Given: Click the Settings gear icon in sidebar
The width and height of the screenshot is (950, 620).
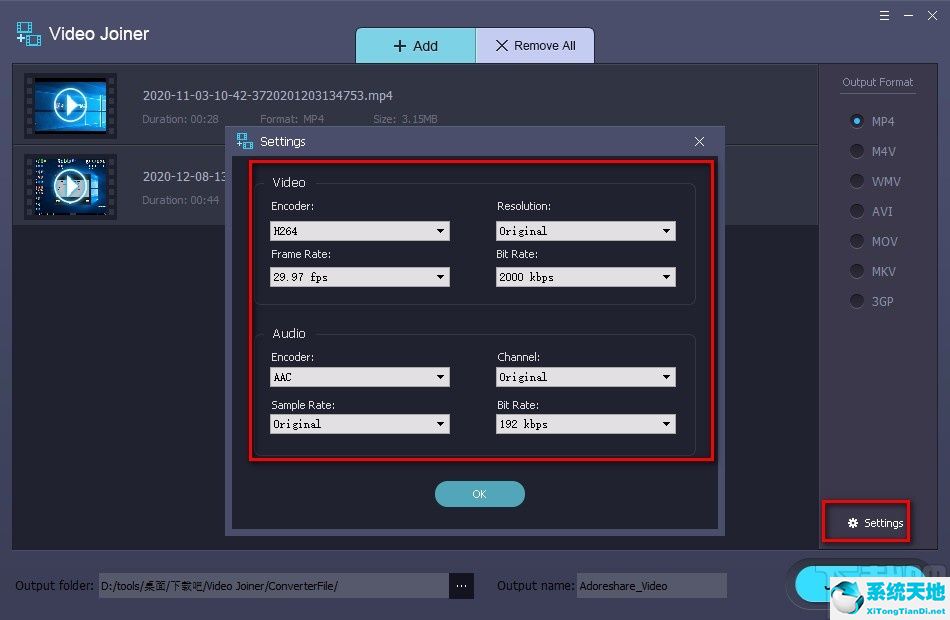Looking at the screenshot, I should (x=853, y=523).
